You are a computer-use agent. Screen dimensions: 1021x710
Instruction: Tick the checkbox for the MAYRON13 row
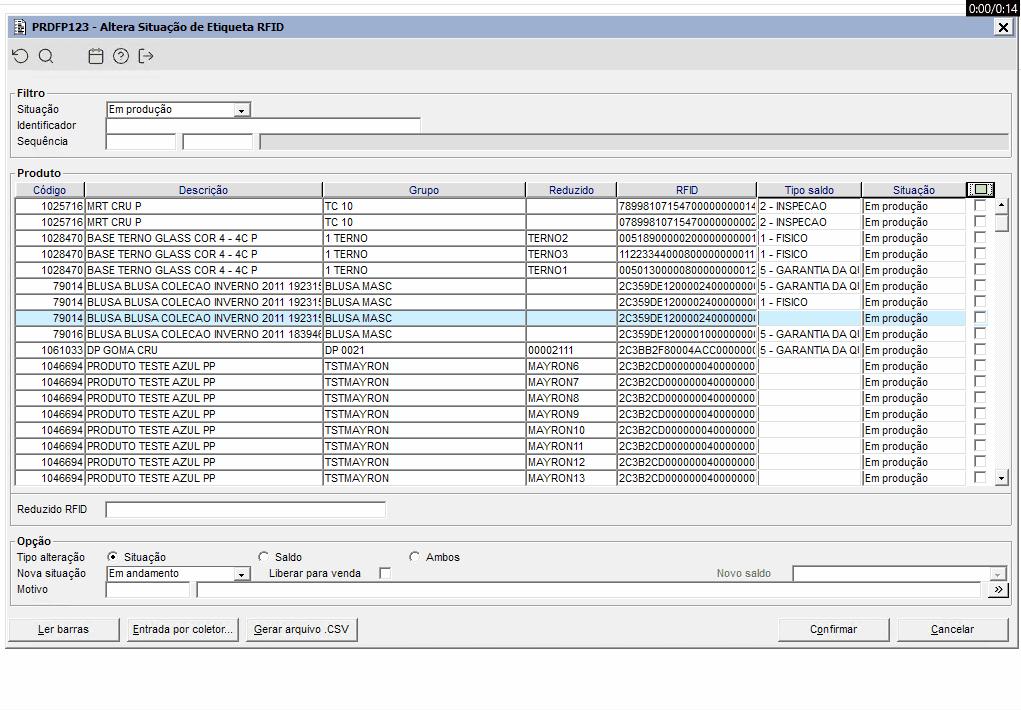tap(979, 477)
